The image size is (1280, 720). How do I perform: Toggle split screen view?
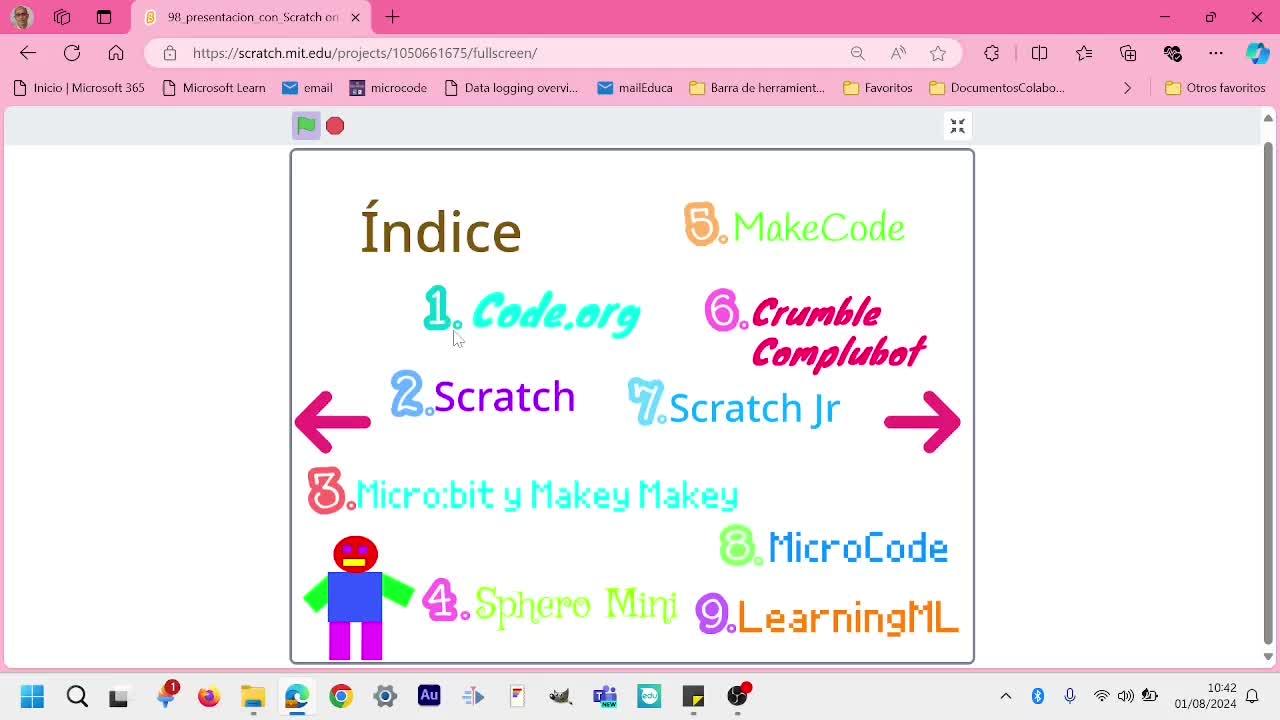[x=1040, y=53]
